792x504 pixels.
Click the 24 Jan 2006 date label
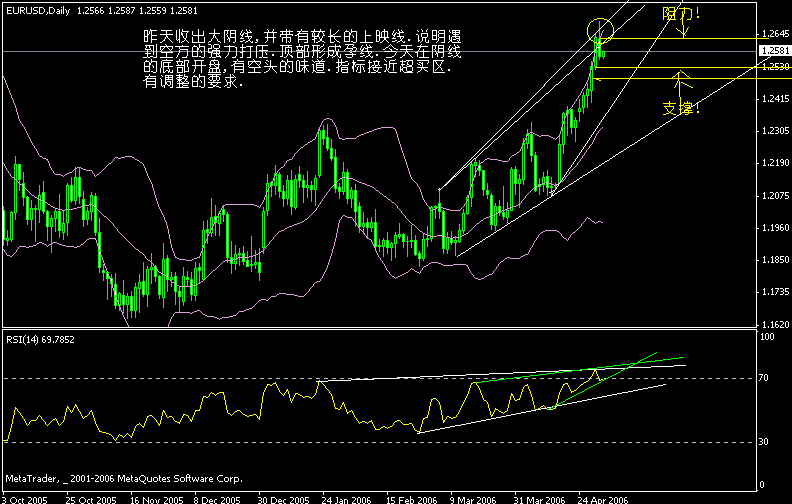pos(346,499)
